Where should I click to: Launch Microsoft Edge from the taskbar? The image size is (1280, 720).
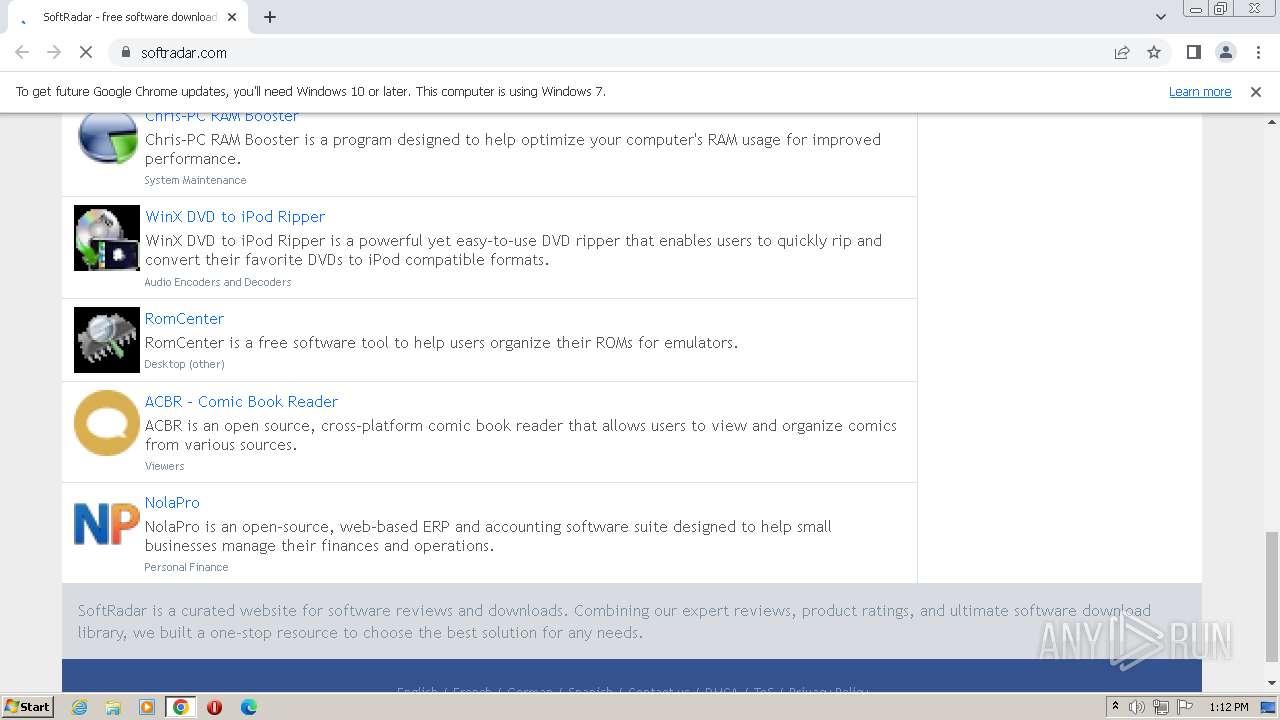(249, 707)
